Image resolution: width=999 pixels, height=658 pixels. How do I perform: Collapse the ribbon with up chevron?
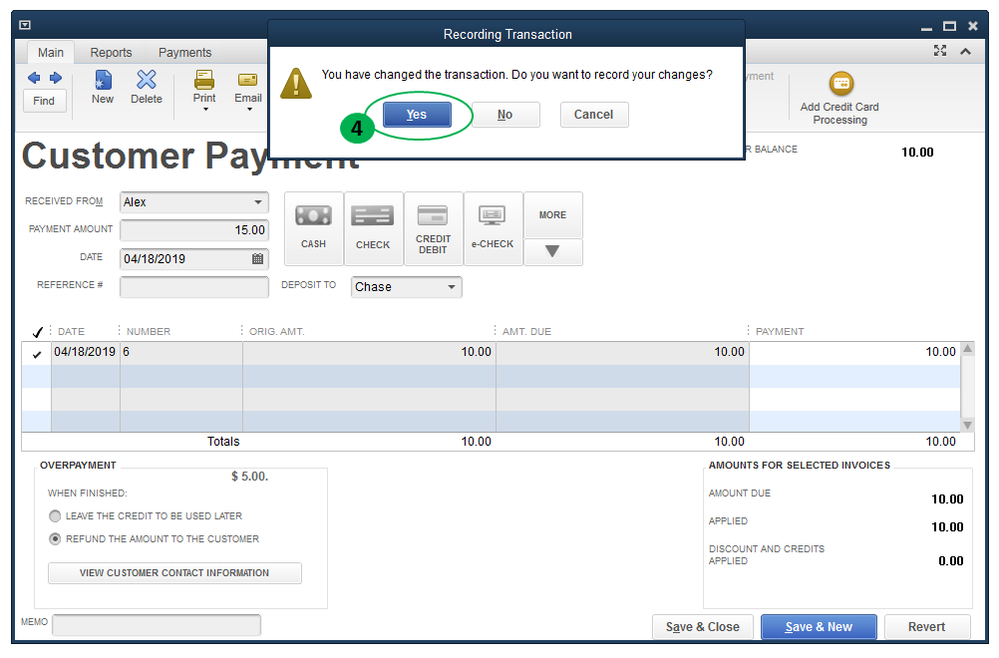click(x=966, y=51)
